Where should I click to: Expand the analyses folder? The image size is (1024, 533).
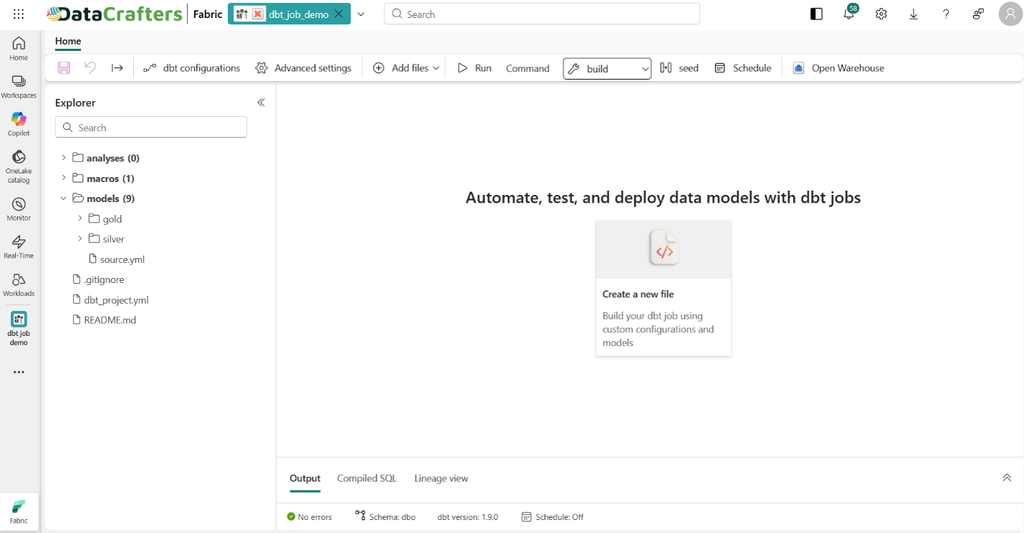(63, 157)
